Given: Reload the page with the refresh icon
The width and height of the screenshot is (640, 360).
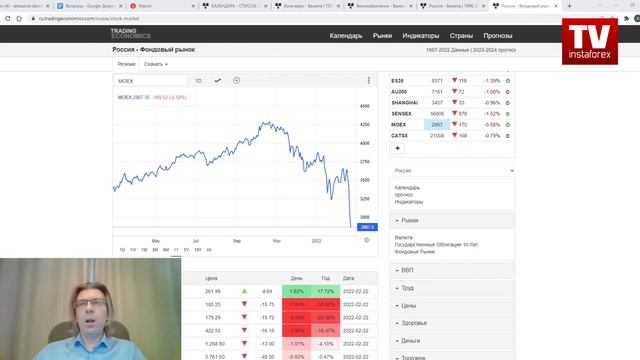Looking at the screenshot, I should pos(8,18).
